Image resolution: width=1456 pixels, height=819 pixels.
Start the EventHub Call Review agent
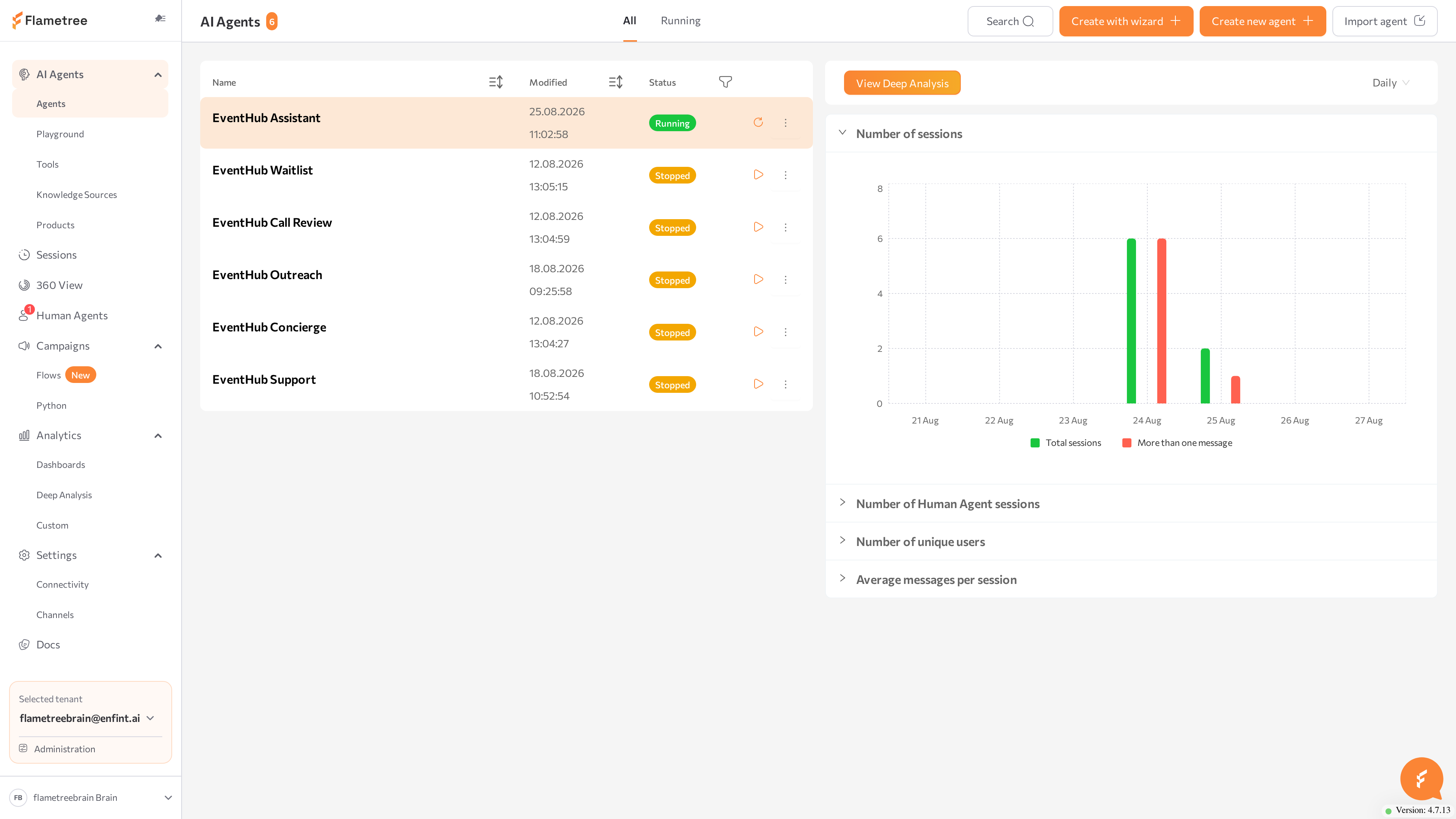coord(758,227)
